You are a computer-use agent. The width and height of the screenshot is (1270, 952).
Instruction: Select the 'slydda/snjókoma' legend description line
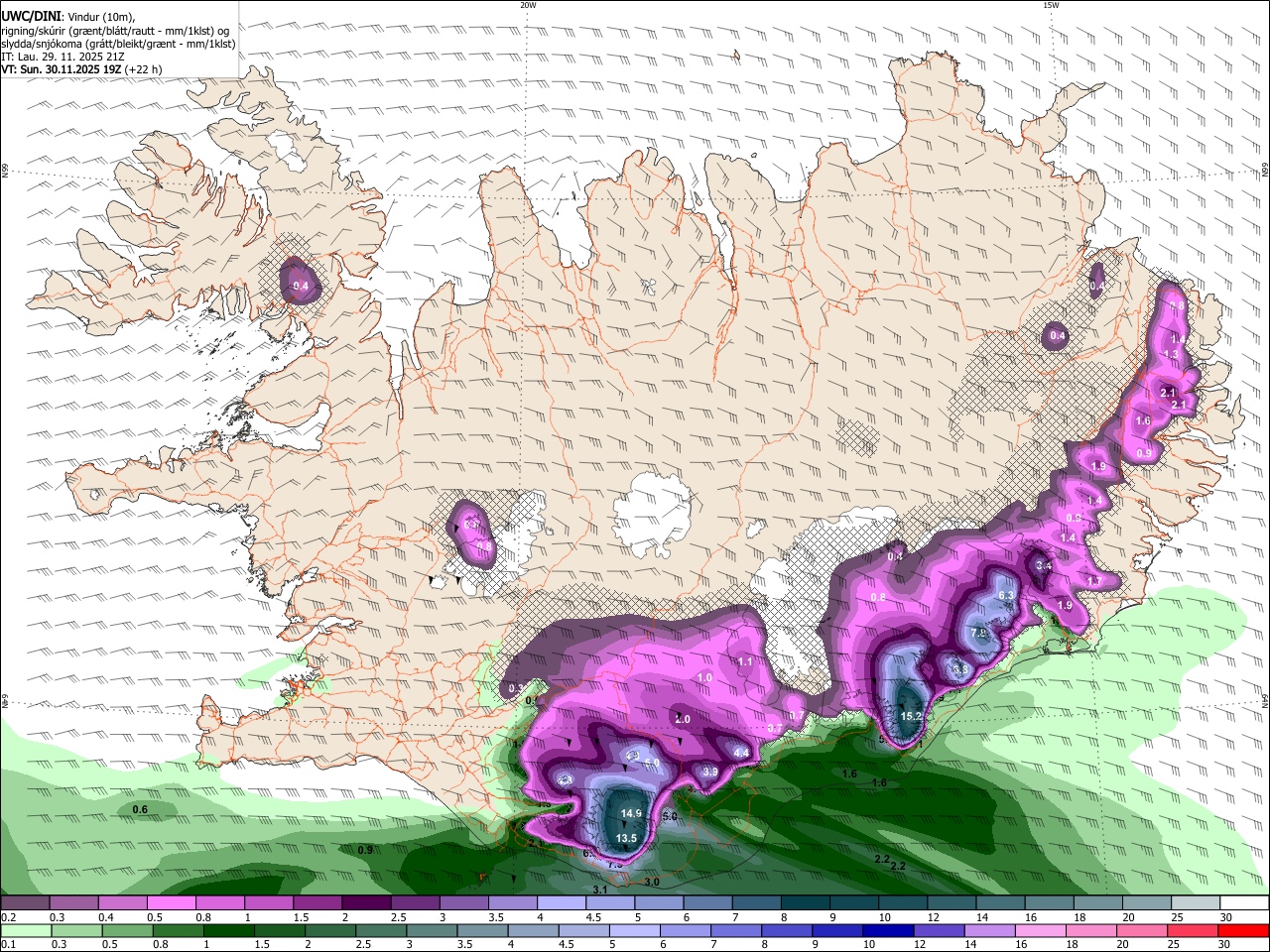(x=118, y=44)
